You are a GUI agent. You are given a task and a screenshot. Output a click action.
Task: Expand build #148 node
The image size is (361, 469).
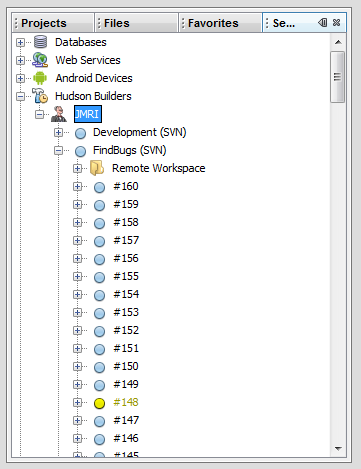click(77, 402)
